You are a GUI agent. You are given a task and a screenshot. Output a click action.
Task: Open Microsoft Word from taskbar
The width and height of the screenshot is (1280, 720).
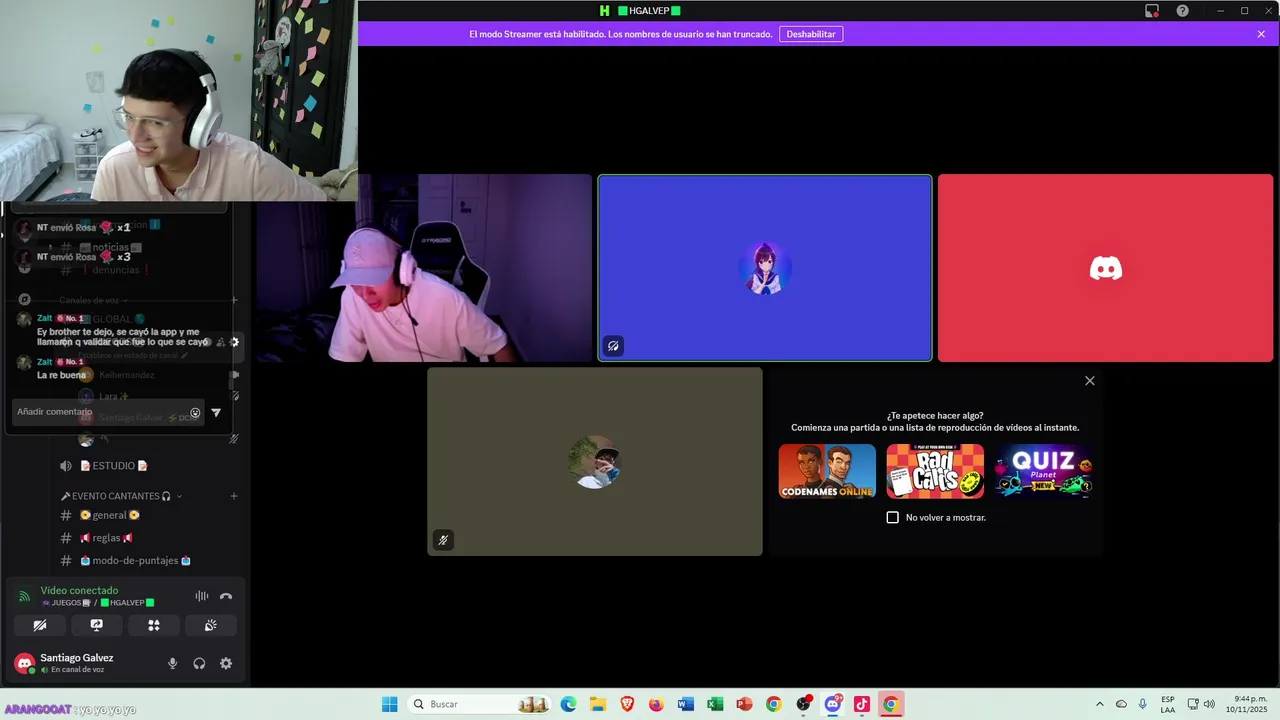click(685, 704)
